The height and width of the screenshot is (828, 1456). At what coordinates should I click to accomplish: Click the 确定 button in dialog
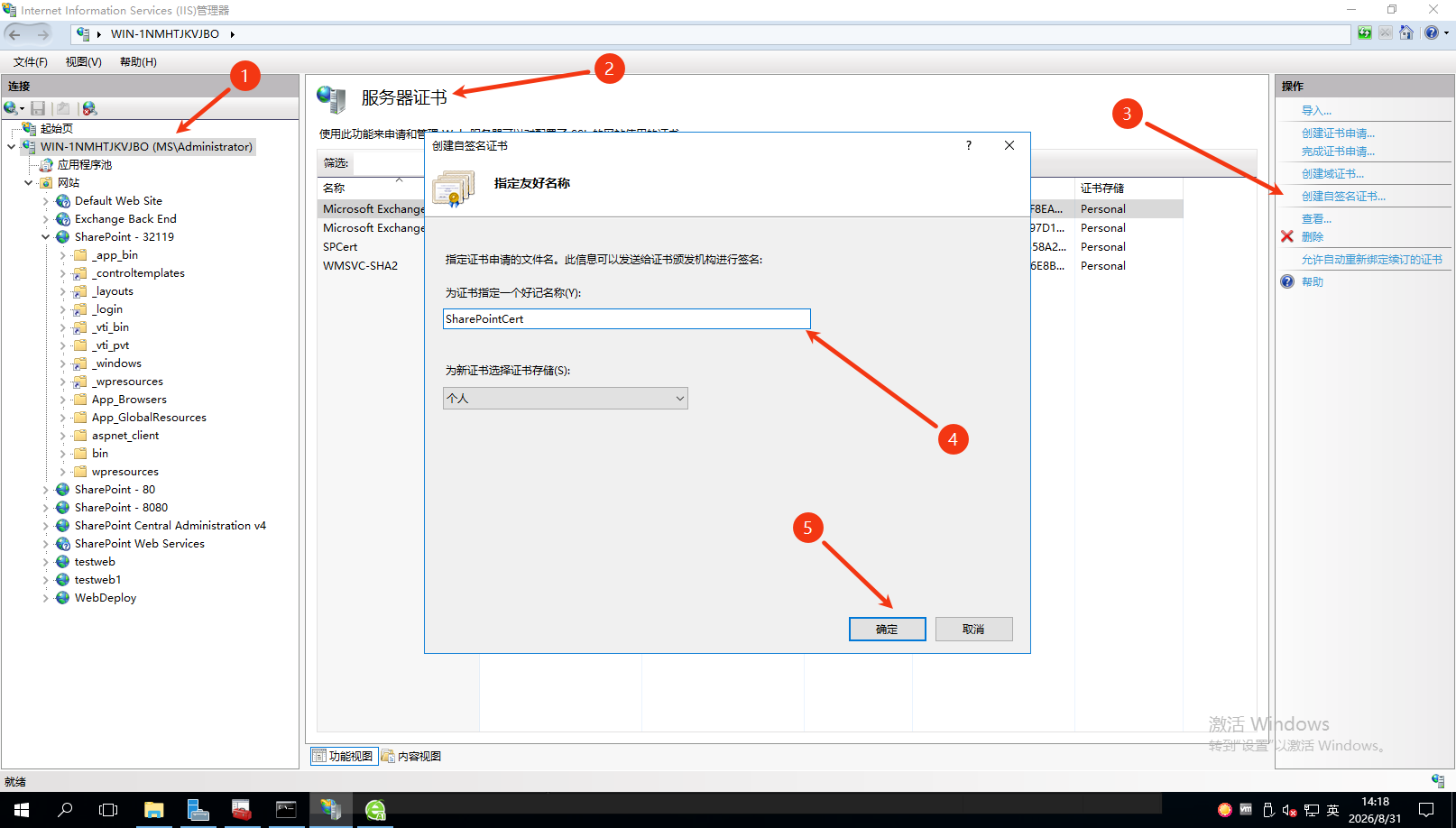[x=887, y=629]
